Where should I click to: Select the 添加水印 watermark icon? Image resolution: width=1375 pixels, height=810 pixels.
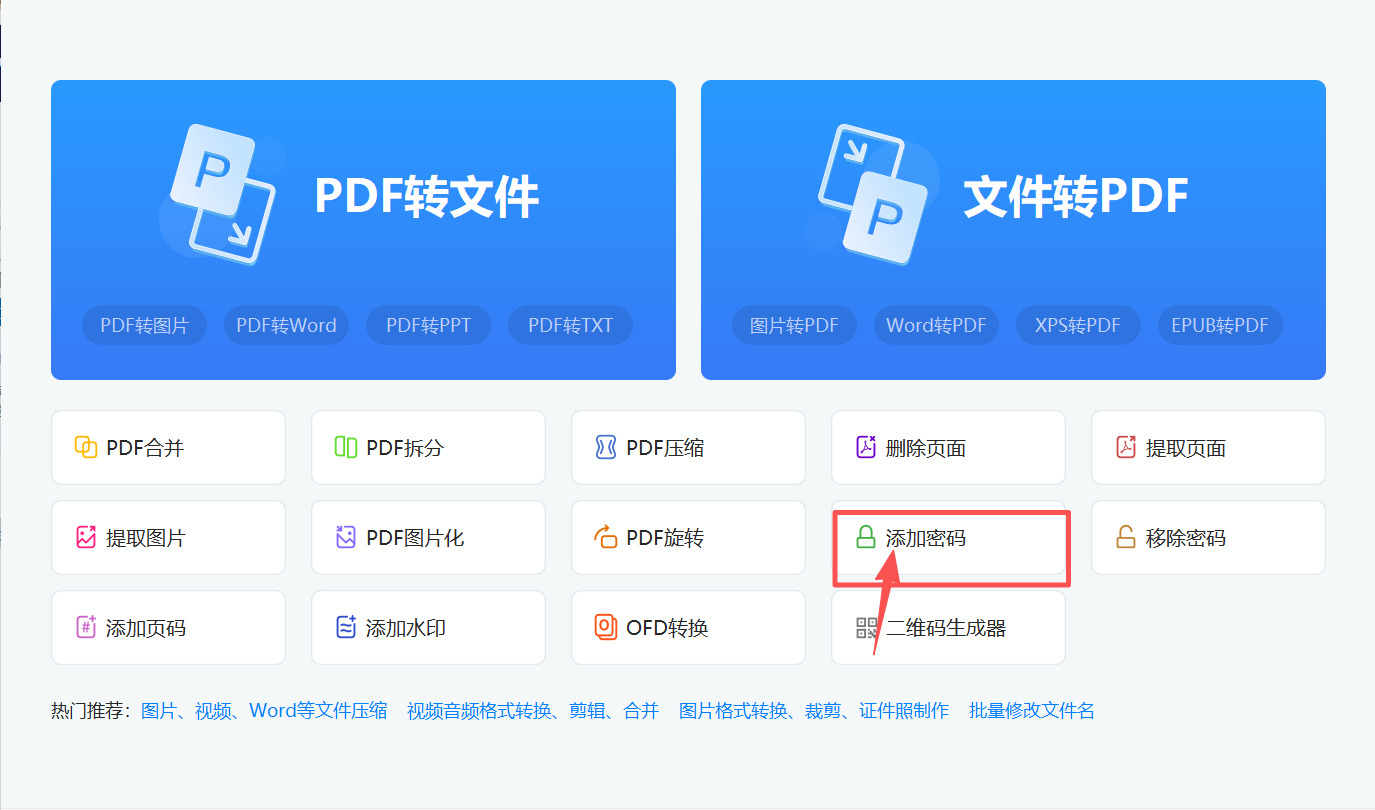pyautogui.click(x=347, y=627)
